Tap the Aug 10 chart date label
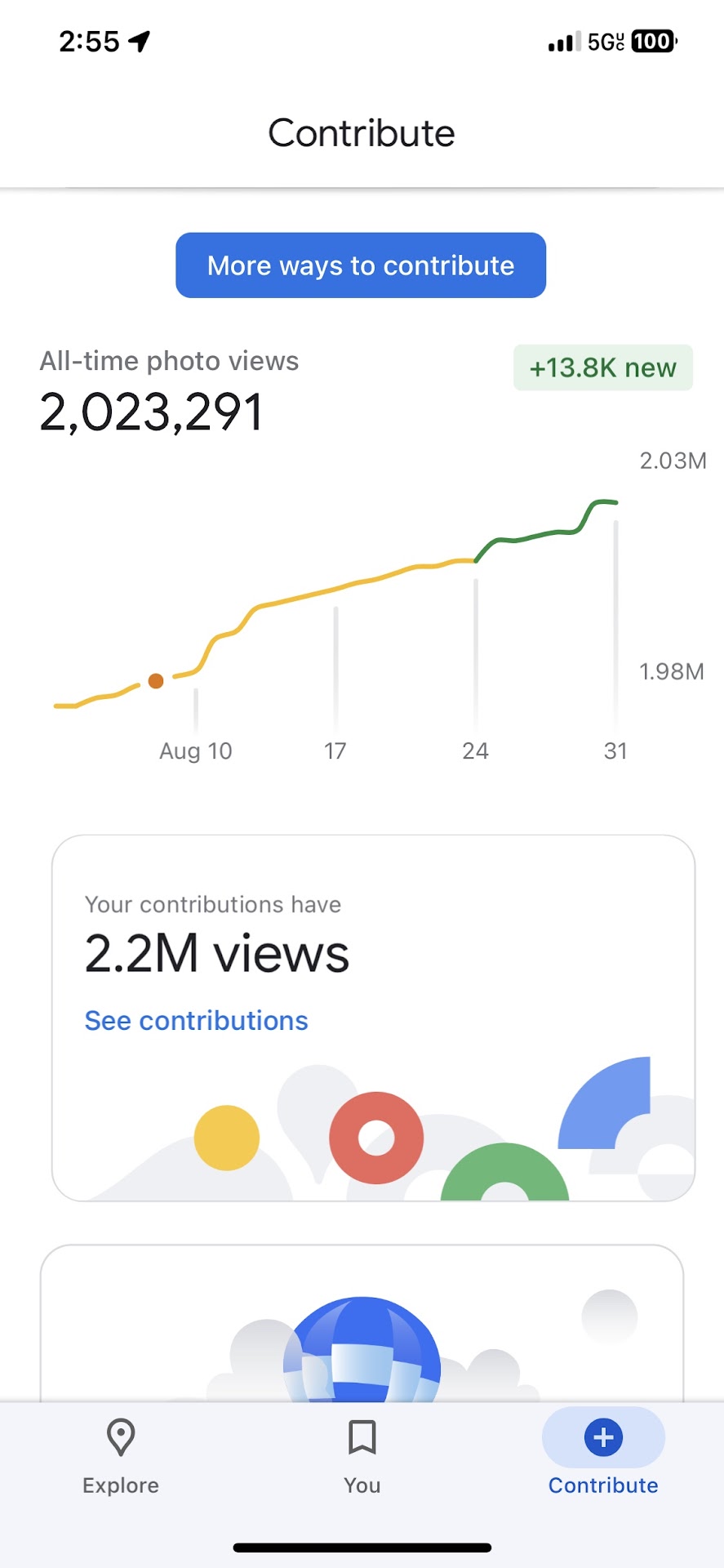724x1568 pixels. 196,751
